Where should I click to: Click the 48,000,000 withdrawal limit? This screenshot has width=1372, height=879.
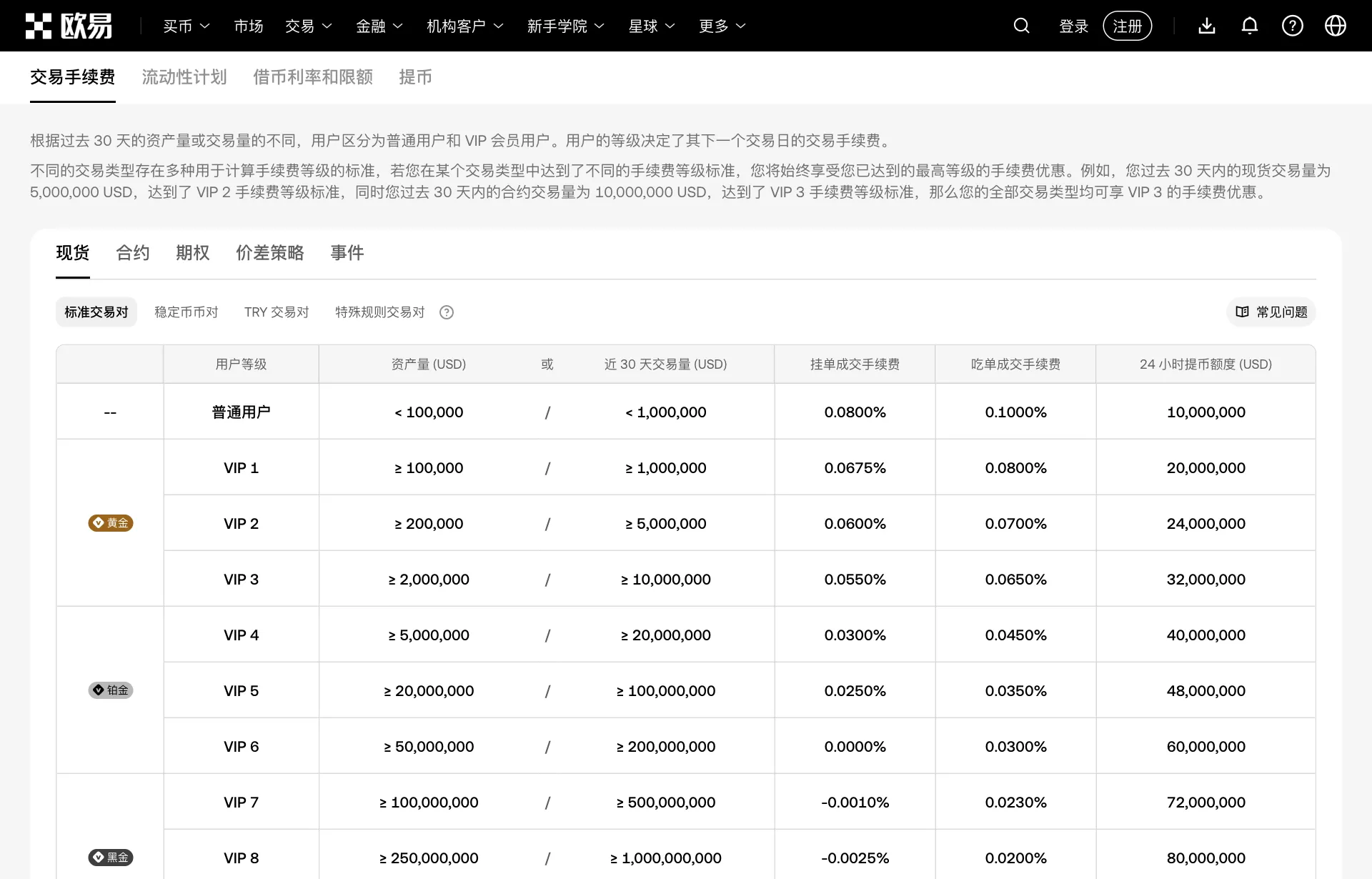[x=1206, y=691]
